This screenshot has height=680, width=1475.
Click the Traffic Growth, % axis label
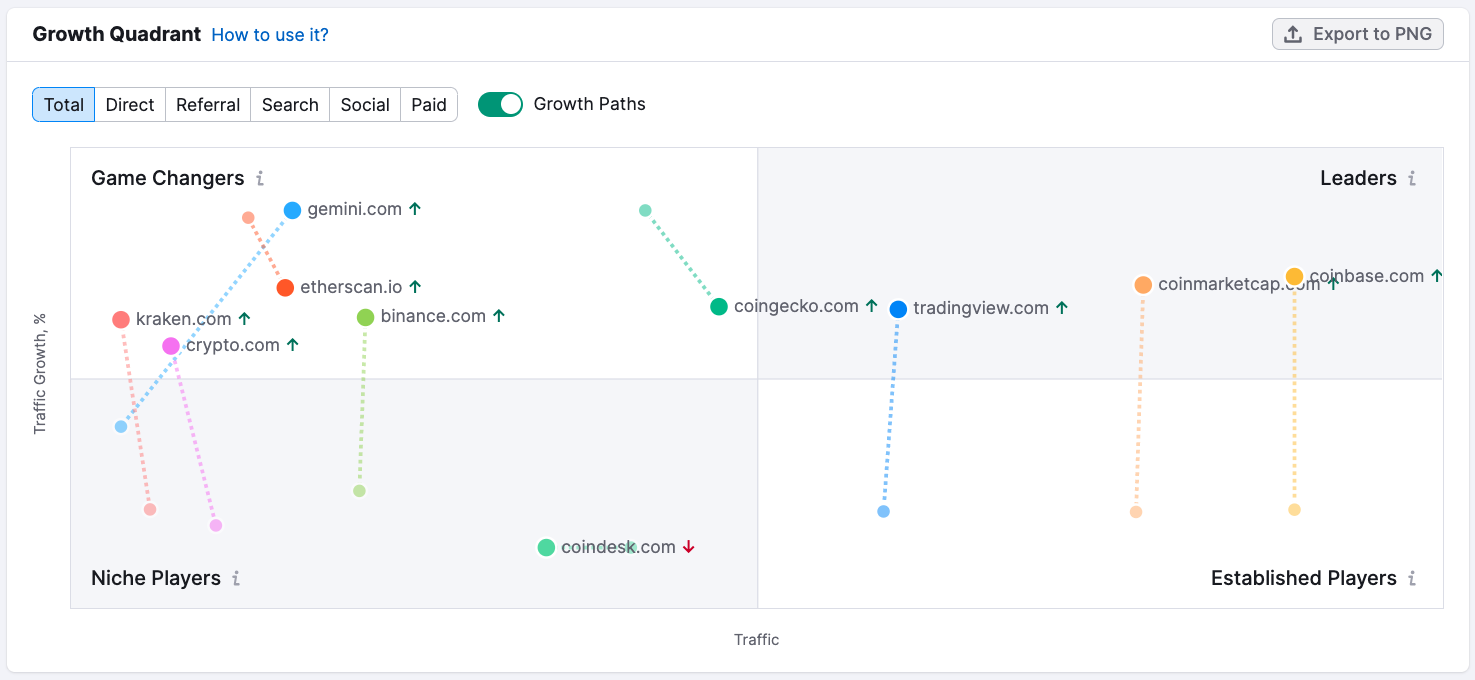click(x=40, y=374)
